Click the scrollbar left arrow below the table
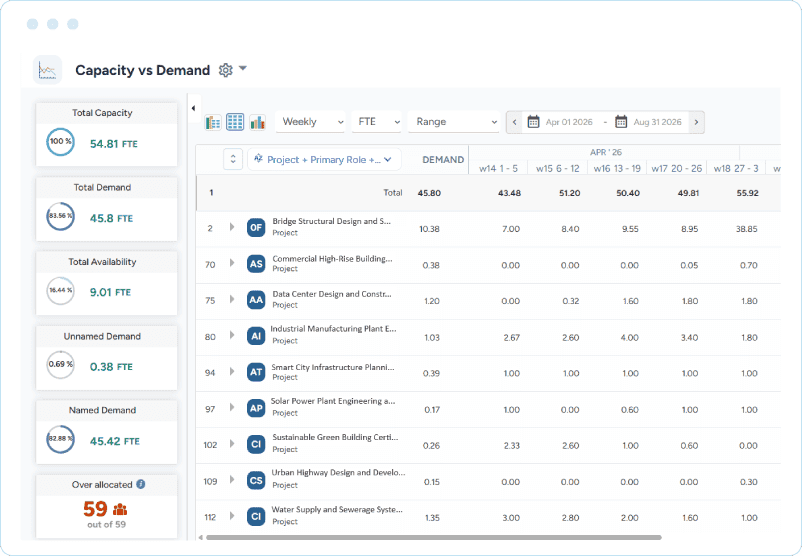Image resolution: width=802 pixels, height=556 pixels. 200,538
